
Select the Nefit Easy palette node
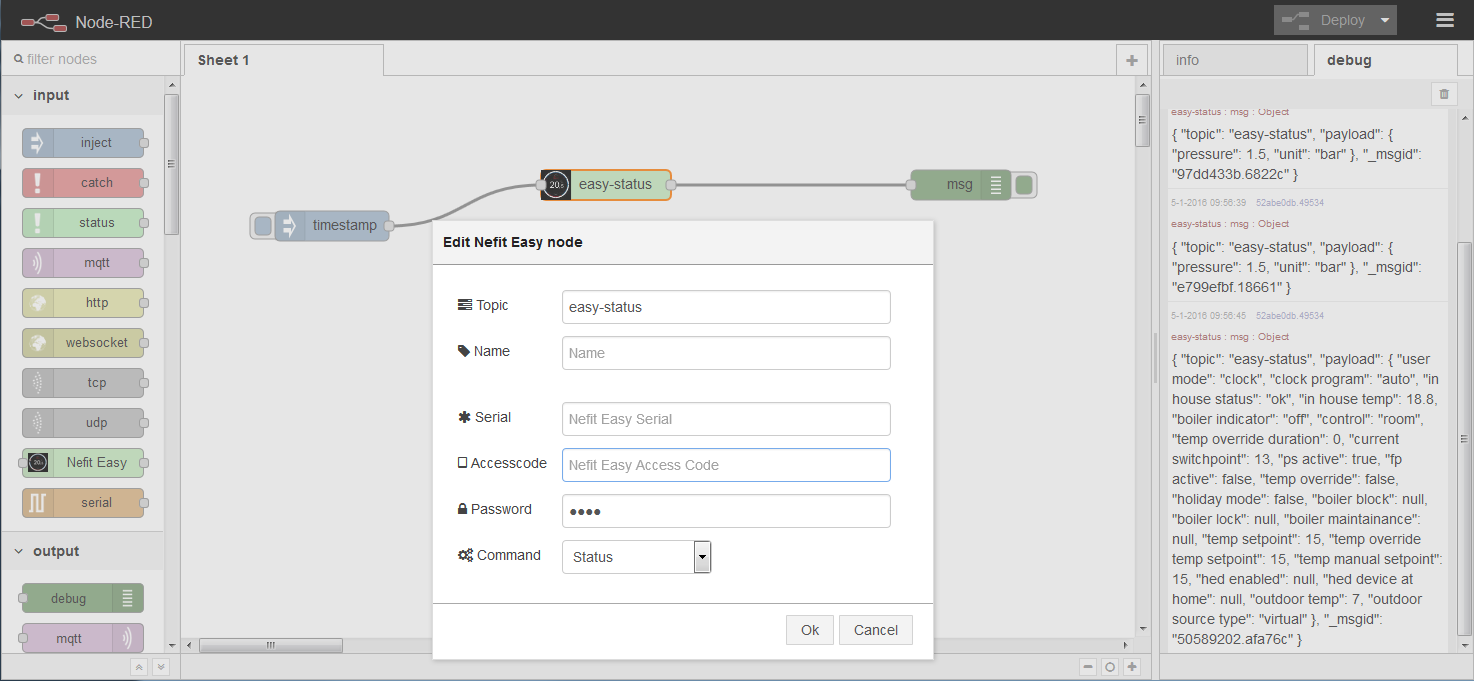click(x=83, y=463)
